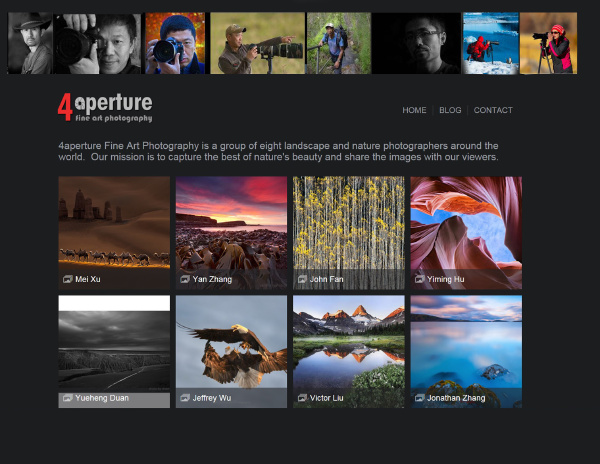The width and height of the screenshot is (600, 464).
Task: Click the gallery icon next to Jonathan Zhang
Action: tap(418, 398)
